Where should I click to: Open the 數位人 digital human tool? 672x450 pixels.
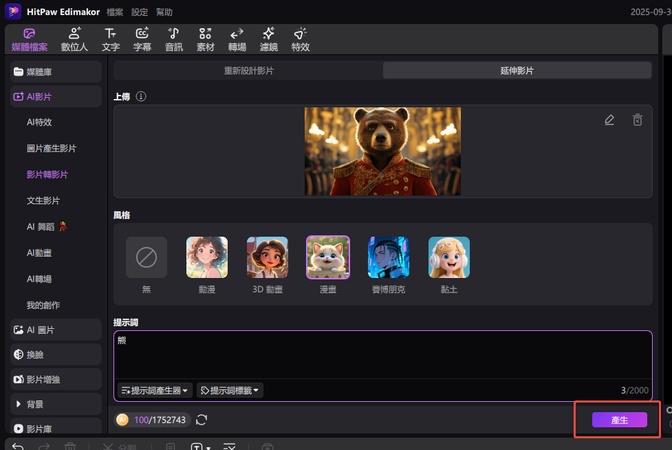[75, 39]
